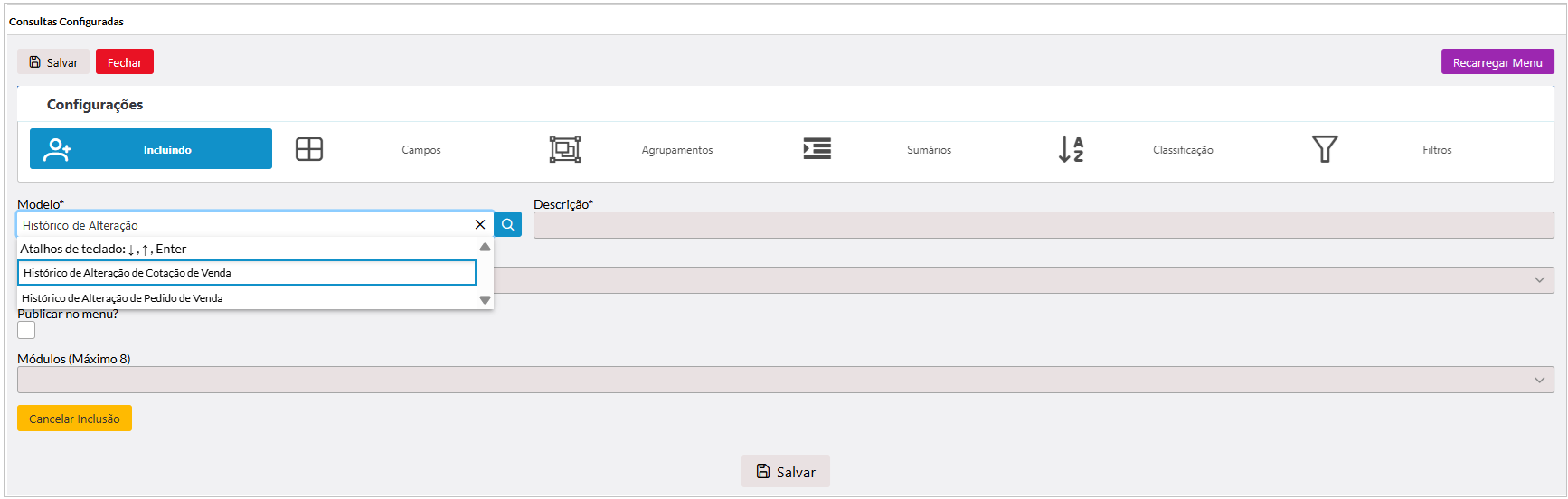Image resolution: width=1568 pixels, height=499 pixels.
Task: Open the Campos tab
Action: point(421,150)
